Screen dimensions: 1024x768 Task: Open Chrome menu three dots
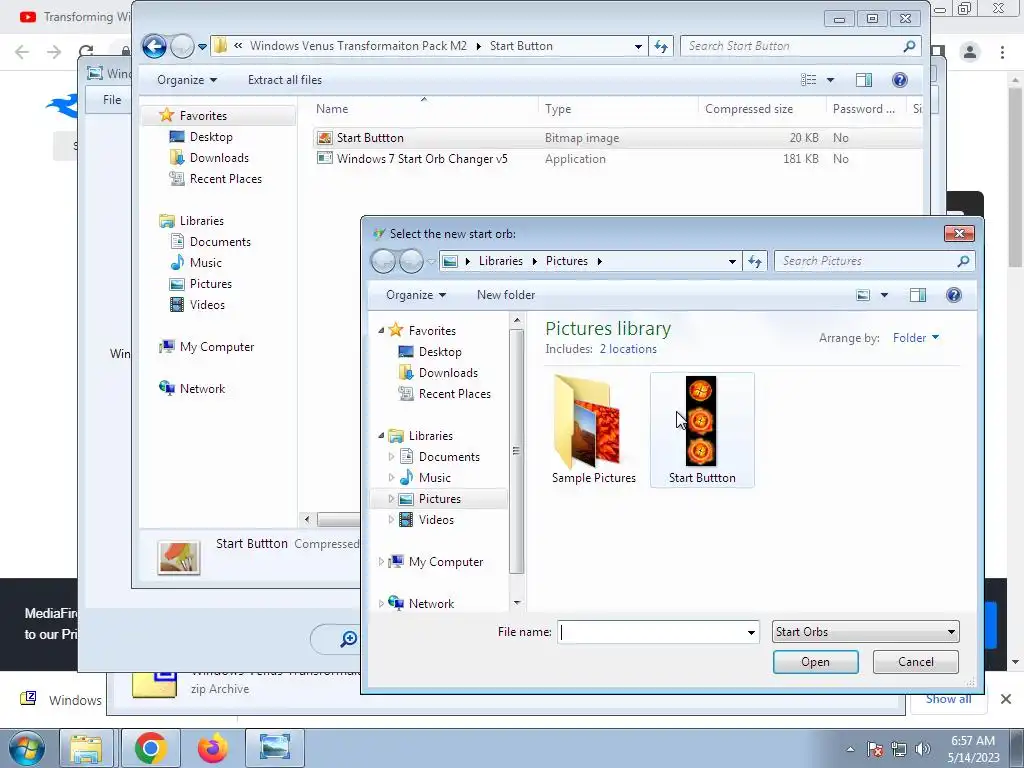pos(1002,52)
